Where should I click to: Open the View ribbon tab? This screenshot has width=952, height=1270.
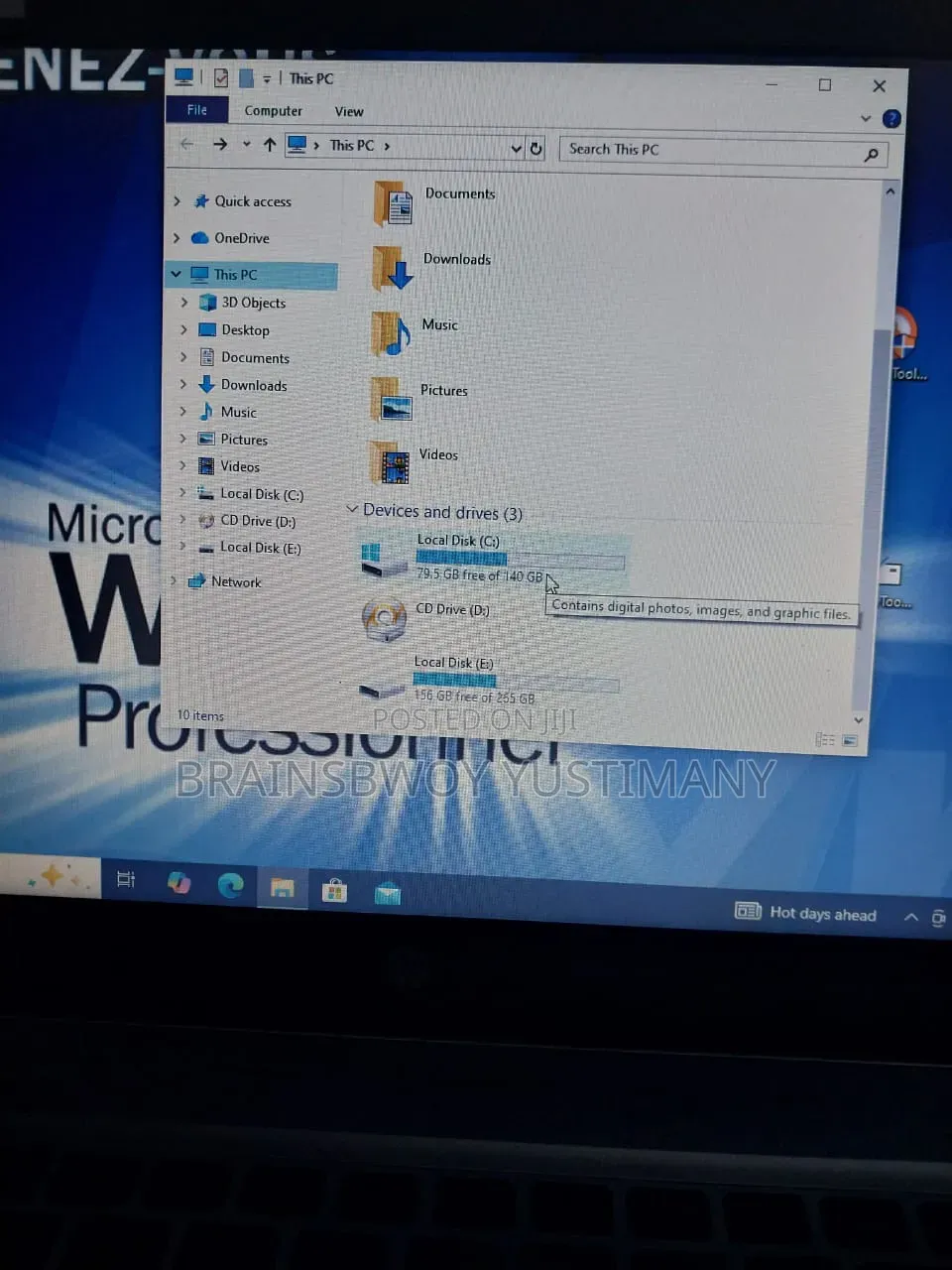(349, 112)
